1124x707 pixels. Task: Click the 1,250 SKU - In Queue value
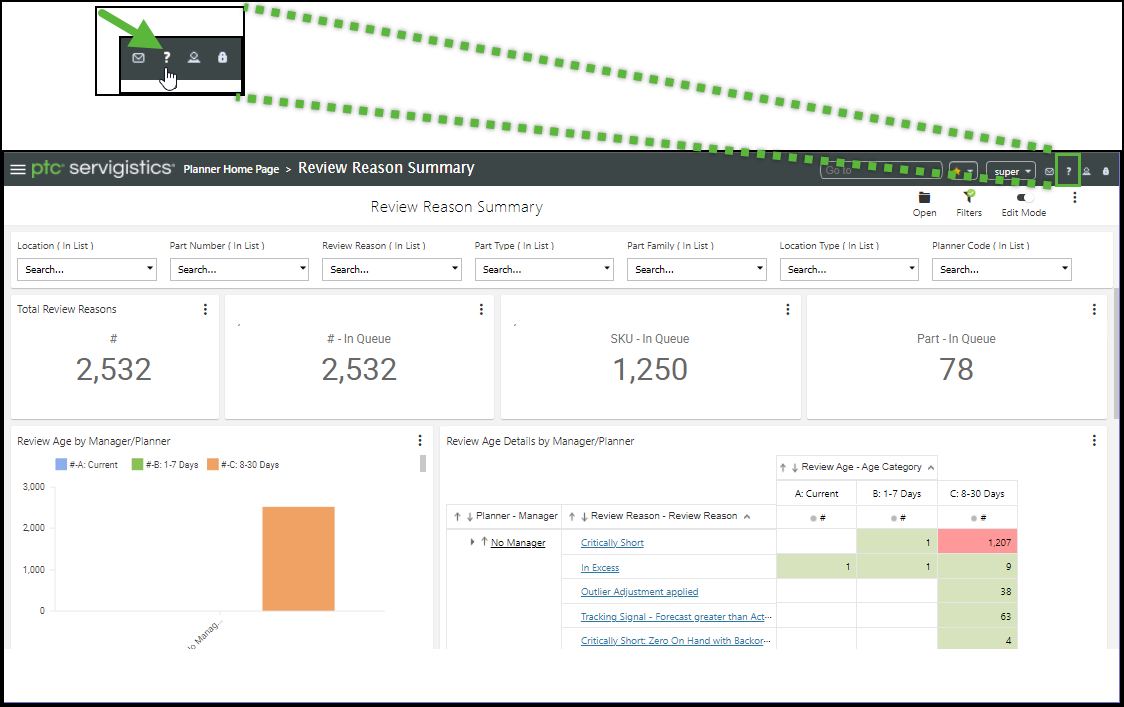(x=650, y=370)
